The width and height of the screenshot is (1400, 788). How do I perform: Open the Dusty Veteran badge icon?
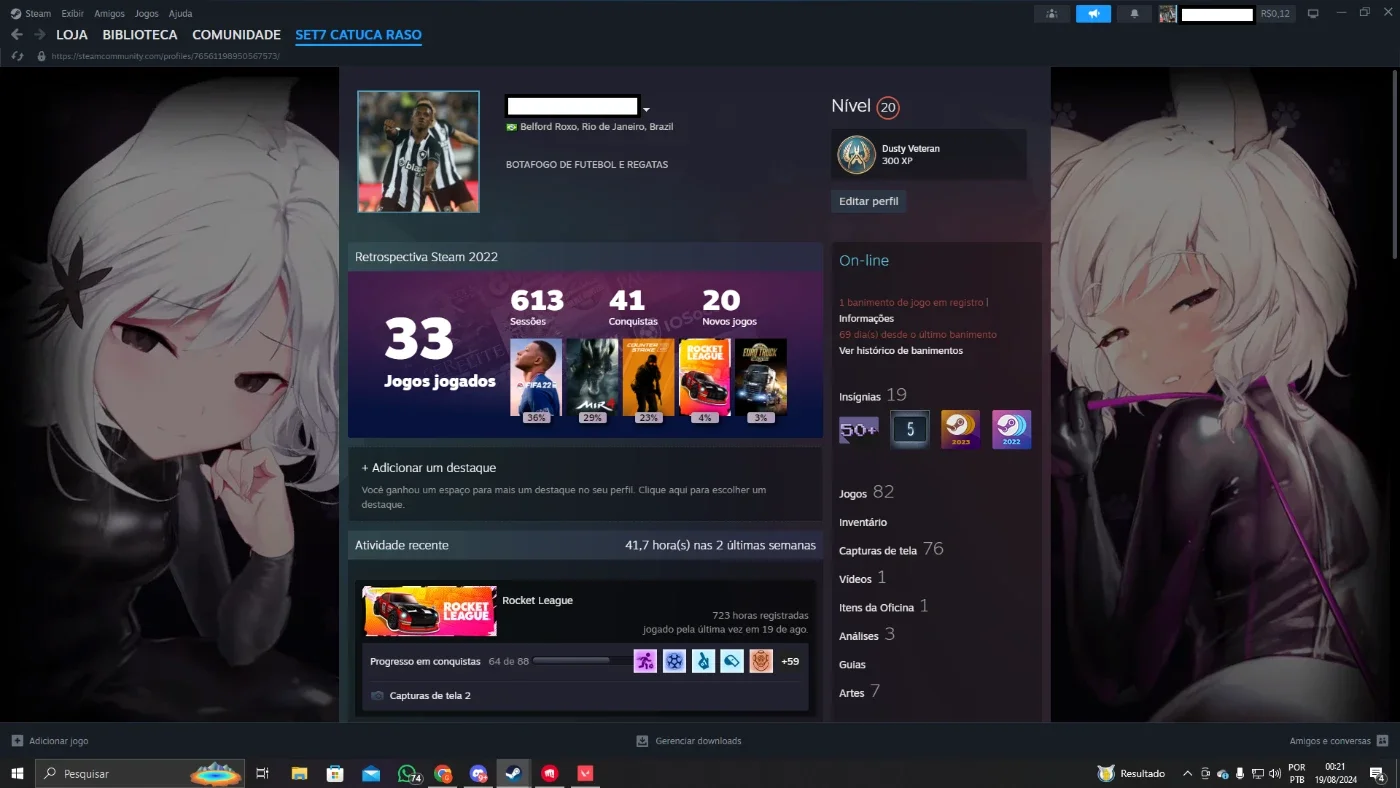pyautogui.click(x=857, y=154)
